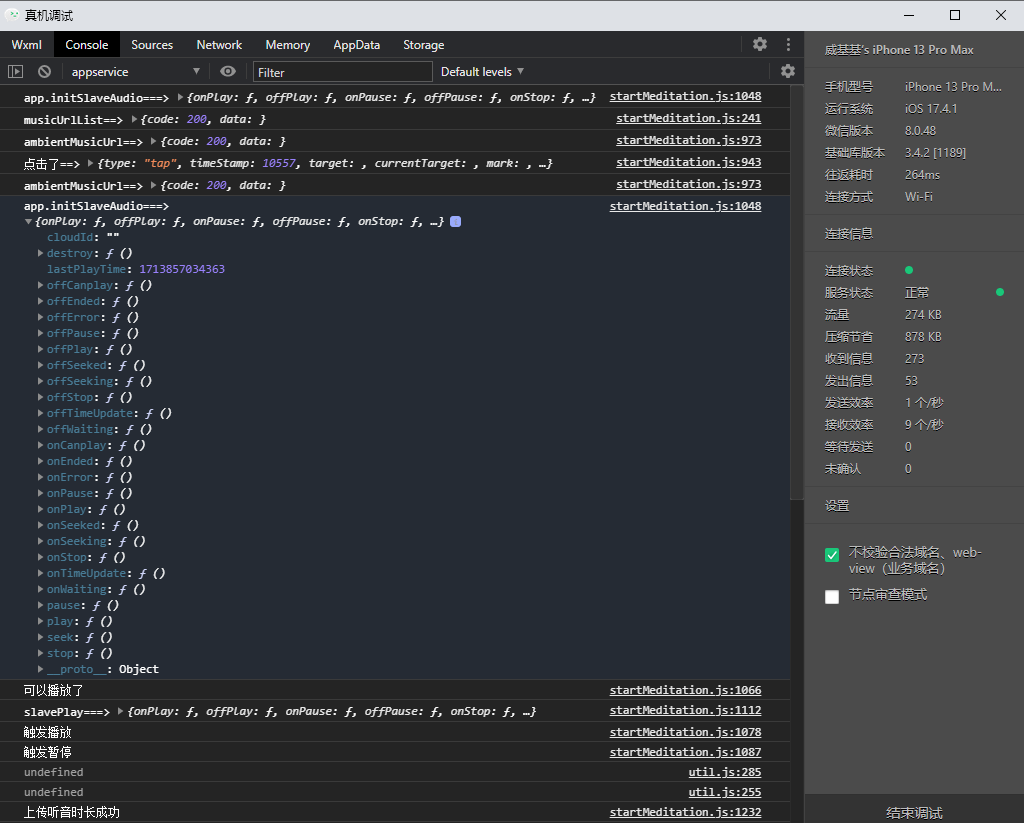
Task: Expand the stop function entry
Action: (40, 653)
